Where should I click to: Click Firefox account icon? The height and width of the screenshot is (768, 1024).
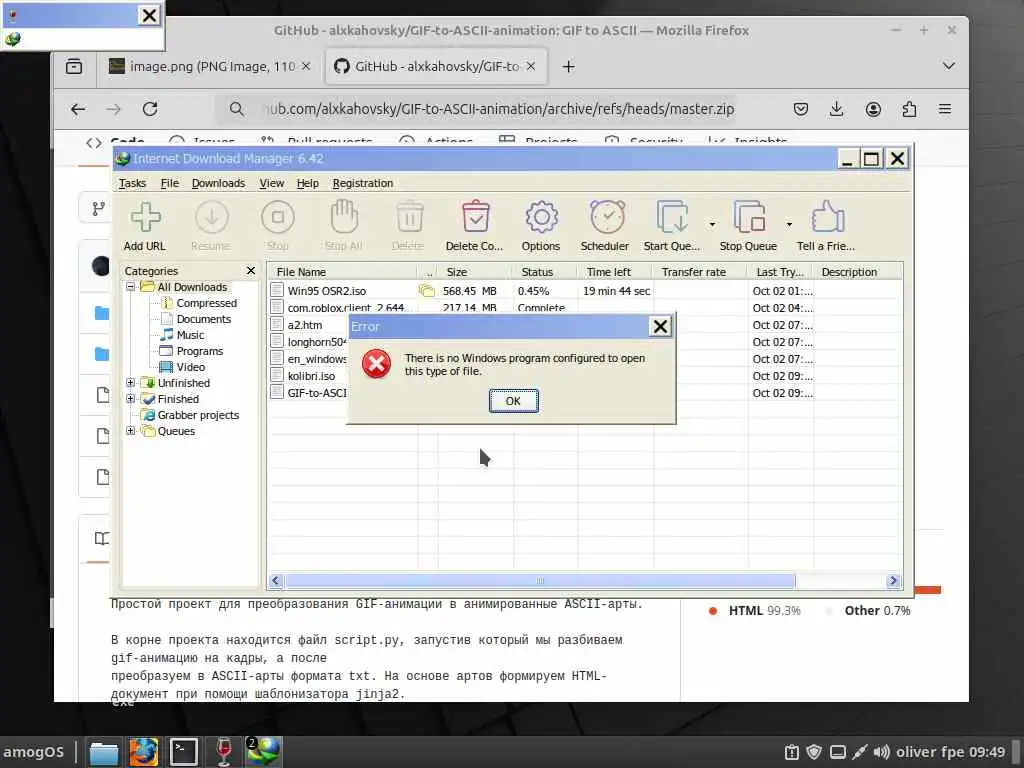pyautogui.click(x=873, y=109)
